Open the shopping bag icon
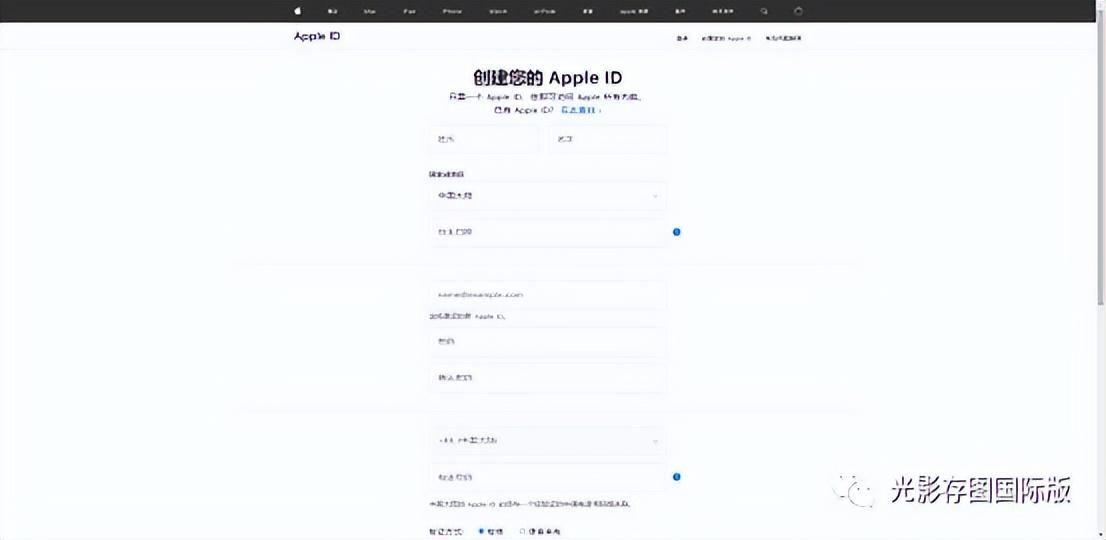The image size is (1106, 540). pos(798,11)
